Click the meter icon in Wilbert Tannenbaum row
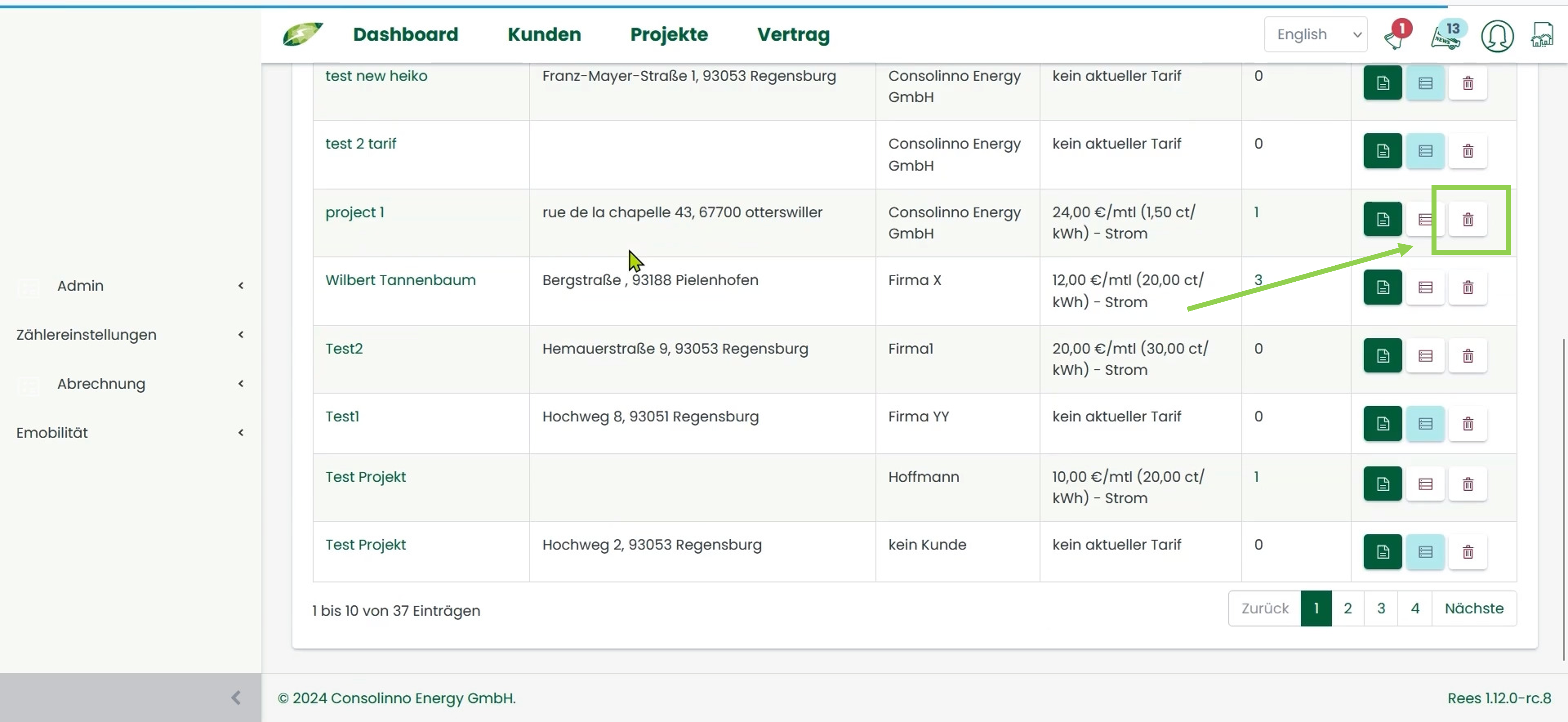The image size is (1568, 722). [x=1425, y=287]
